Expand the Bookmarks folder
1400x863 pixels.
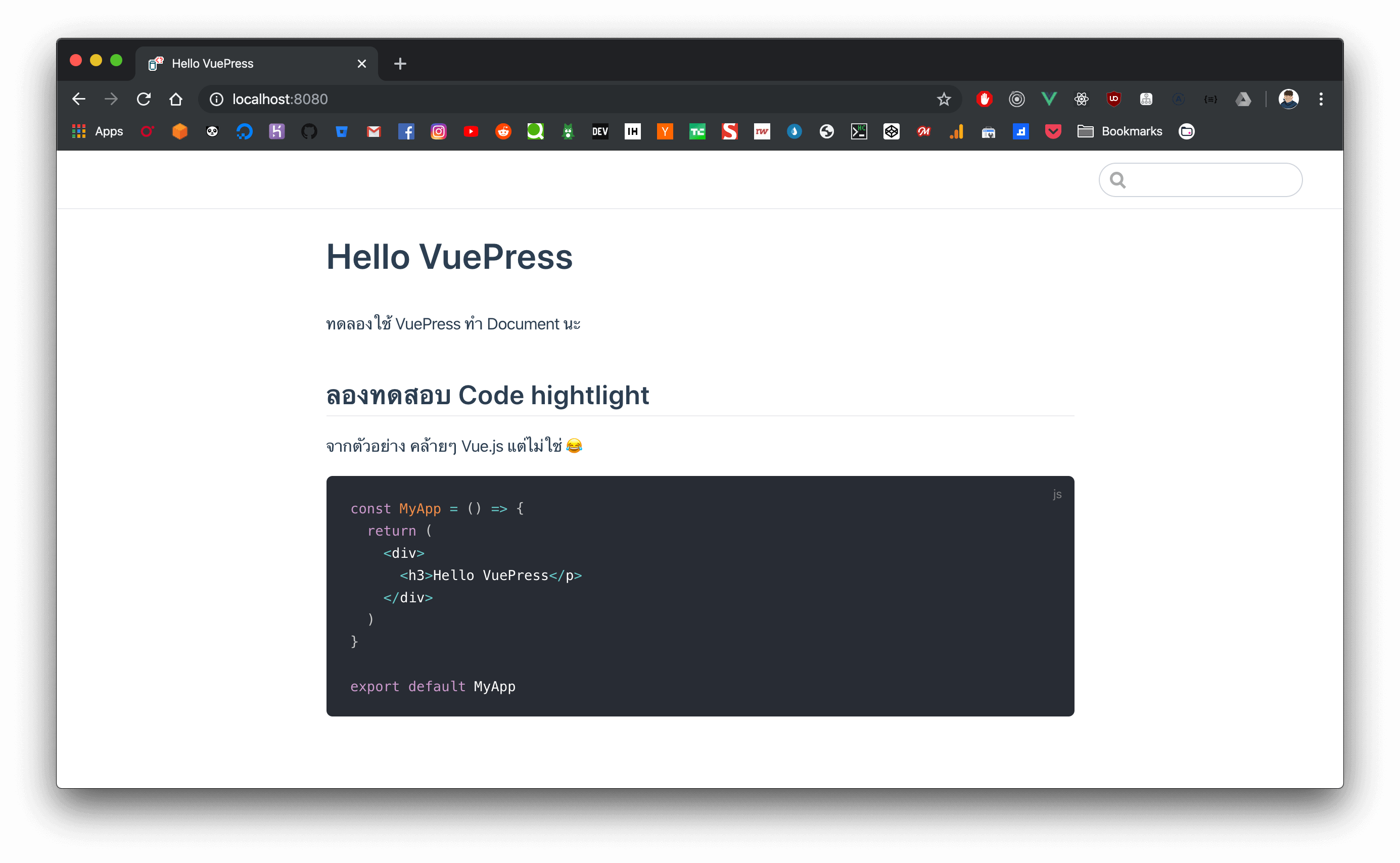(x=1119, y=131)
